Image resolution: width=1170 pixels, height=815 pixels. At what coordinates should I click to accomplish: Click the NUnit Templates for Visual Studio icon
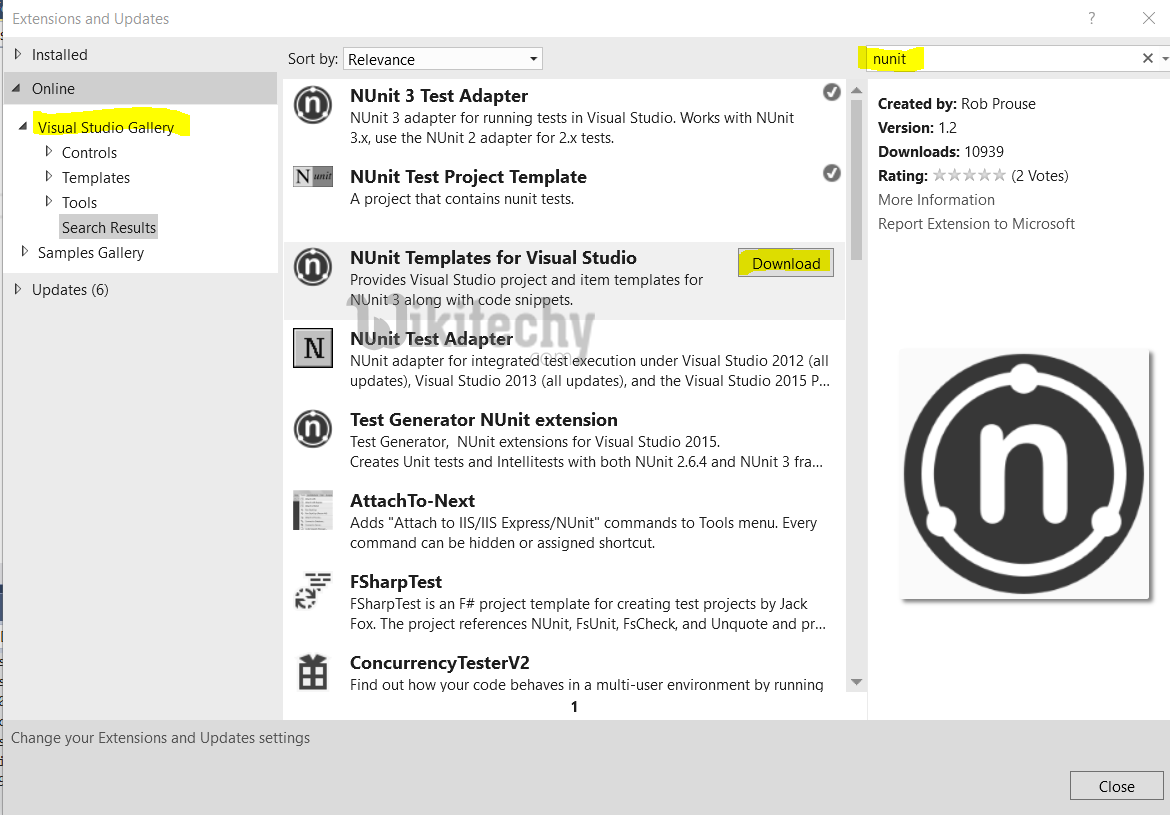[x=313, y=266]
